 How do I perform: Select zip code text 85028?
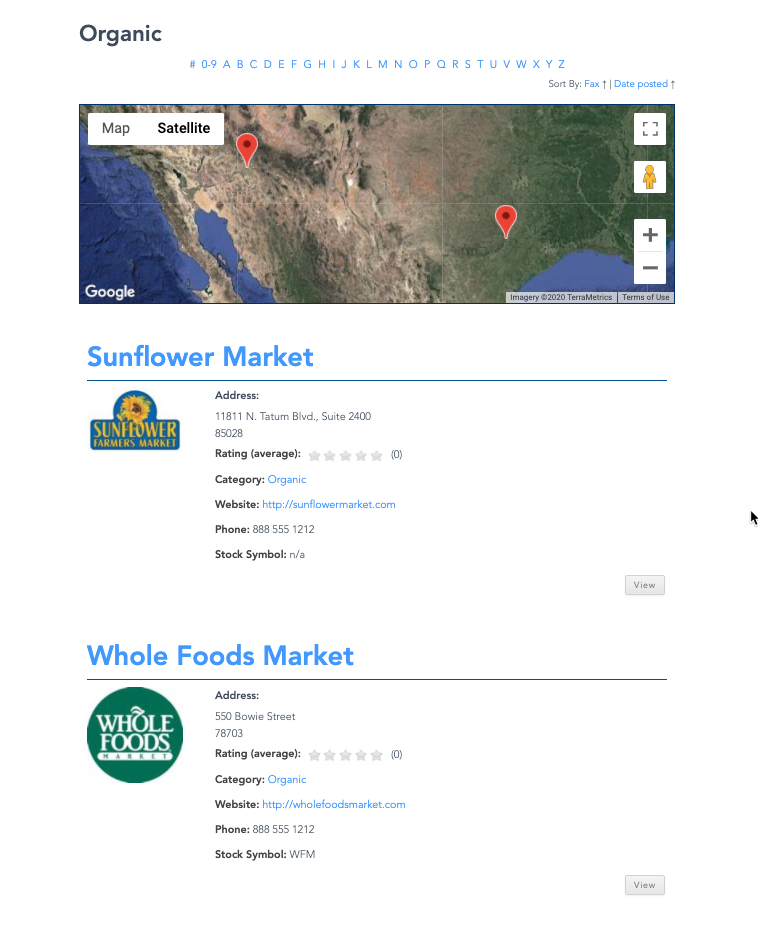pyautogui.click(x=229, y=433)
